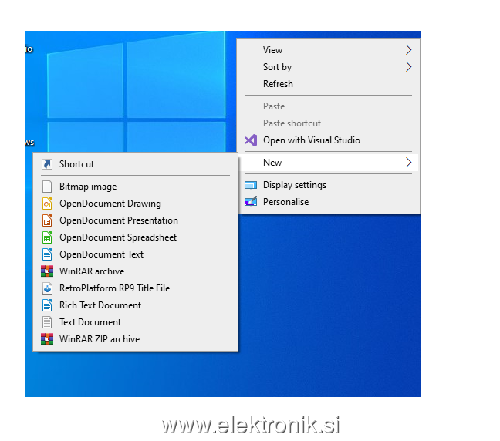Click the Visual Studio purple logo icon
500x441 pixels.
click(x=251, y=140)
